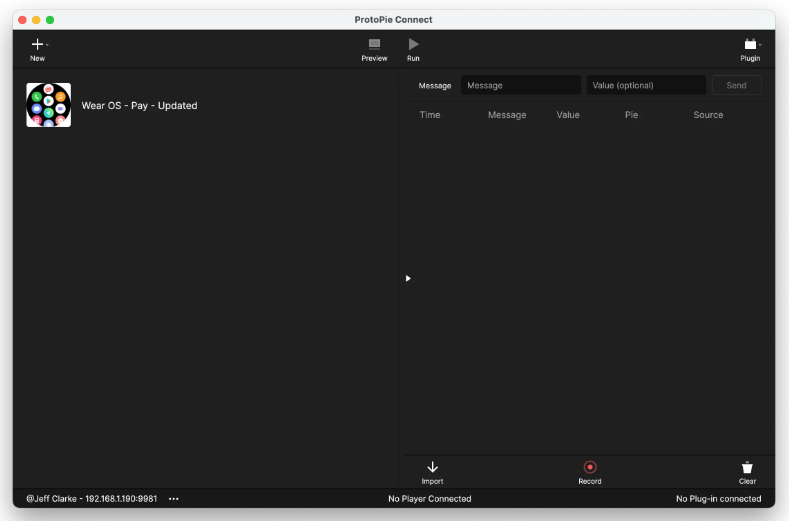Click the Message column header

pyautogui.click(x=507, y=115)
